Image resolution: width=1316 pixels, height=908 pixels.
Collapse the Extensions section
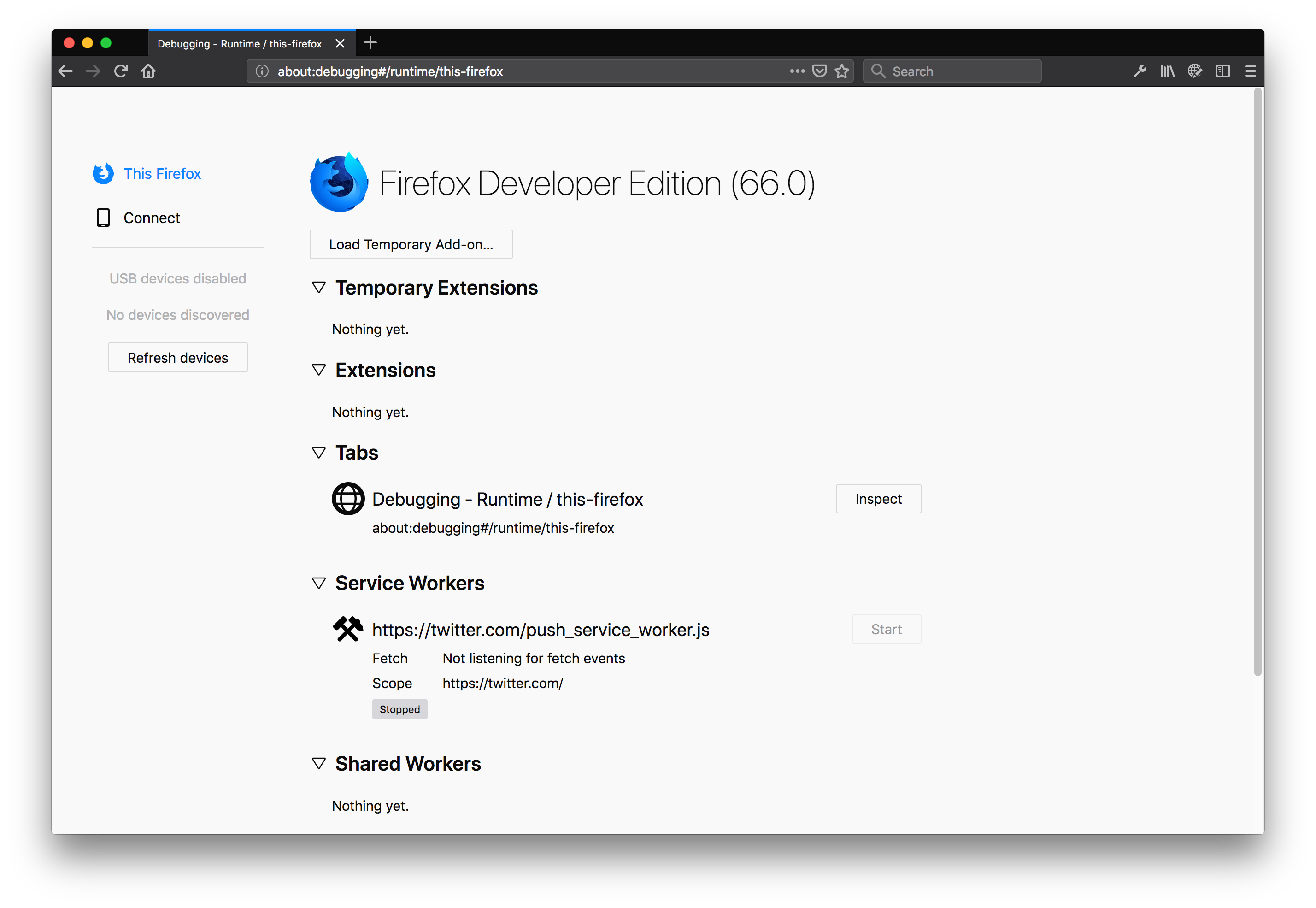pyautogui.click(x=319, y=370)
